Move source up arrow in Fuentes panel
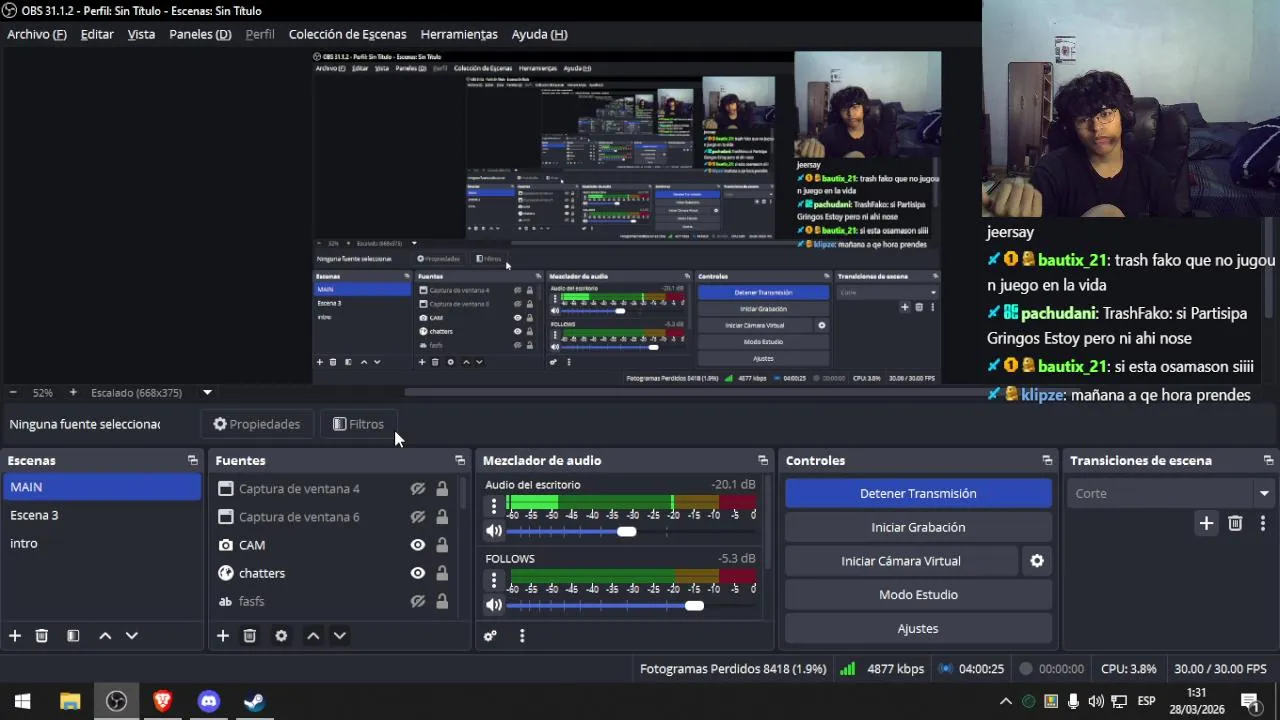The width and height of the screenshot is (1280, 720). point(313,636)
